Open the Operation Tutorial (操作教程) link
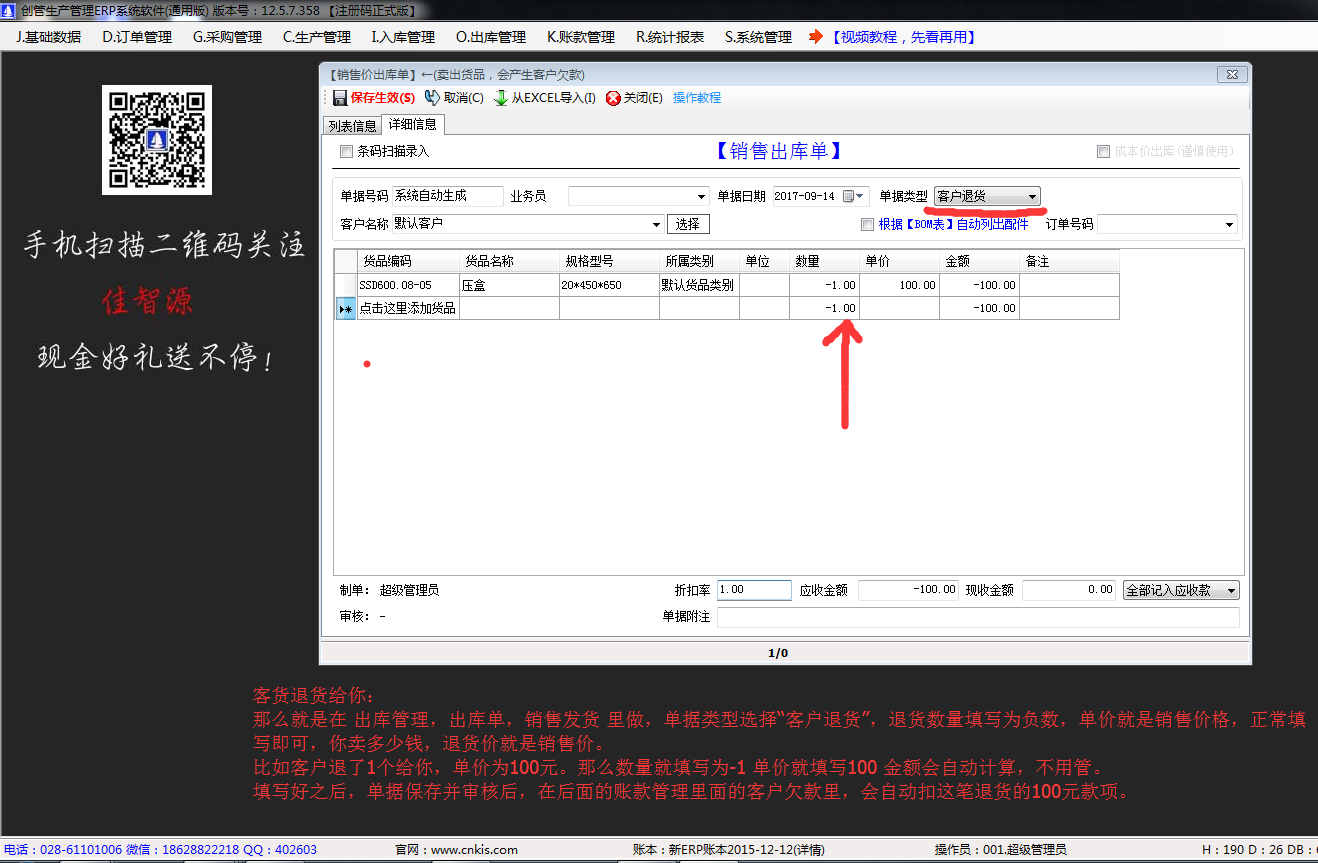This screenshot has height=863, width=1318. (x=696, y=98)
